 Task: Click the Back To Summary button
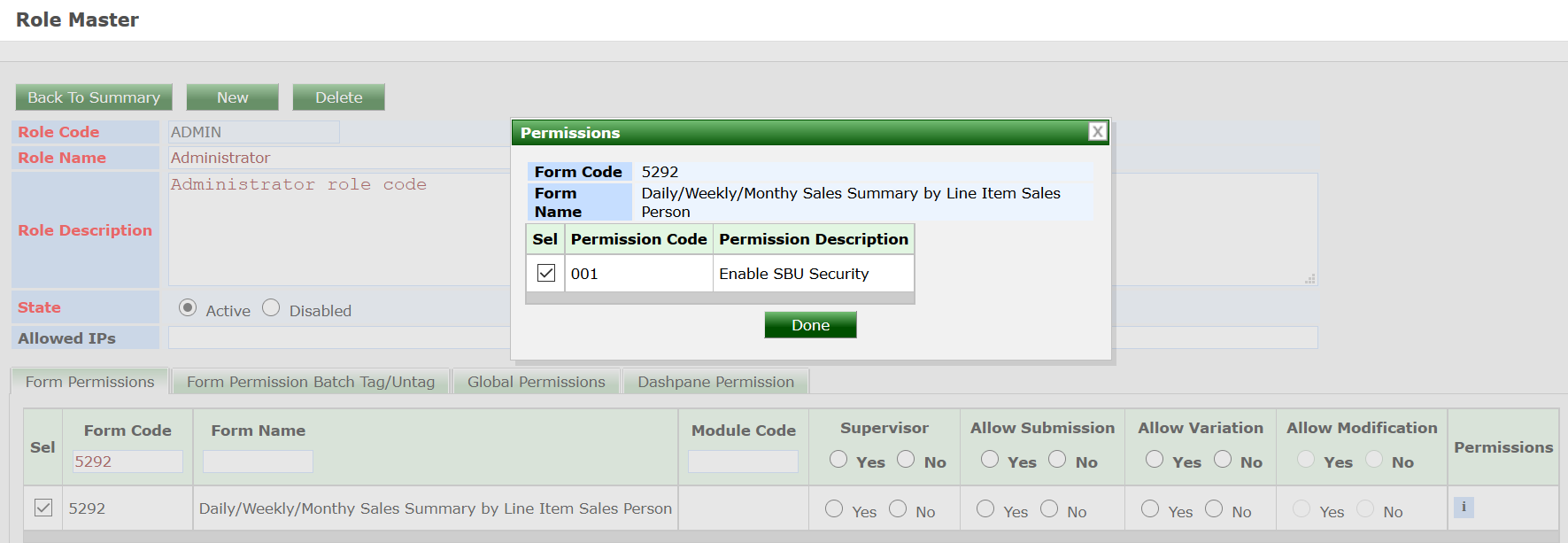[94, 97]
